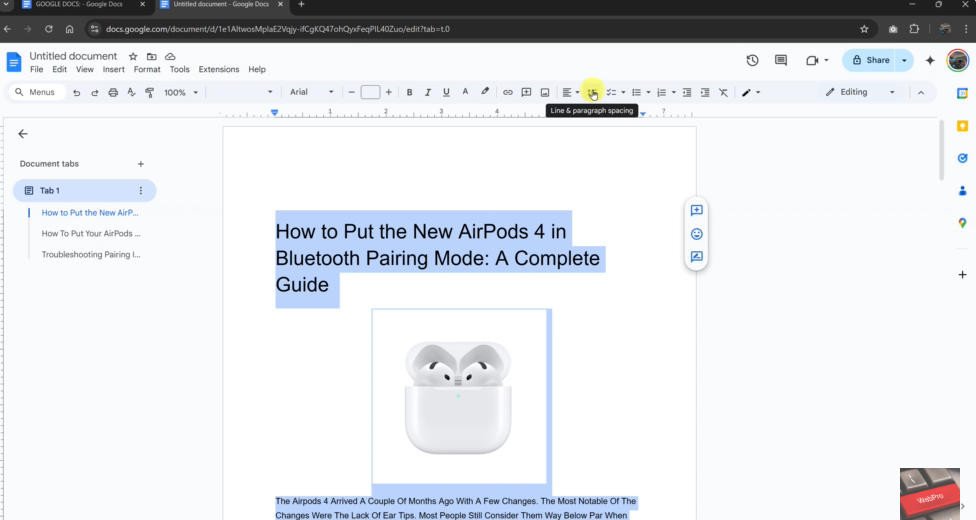Click the video meeting camera icon

812,60
